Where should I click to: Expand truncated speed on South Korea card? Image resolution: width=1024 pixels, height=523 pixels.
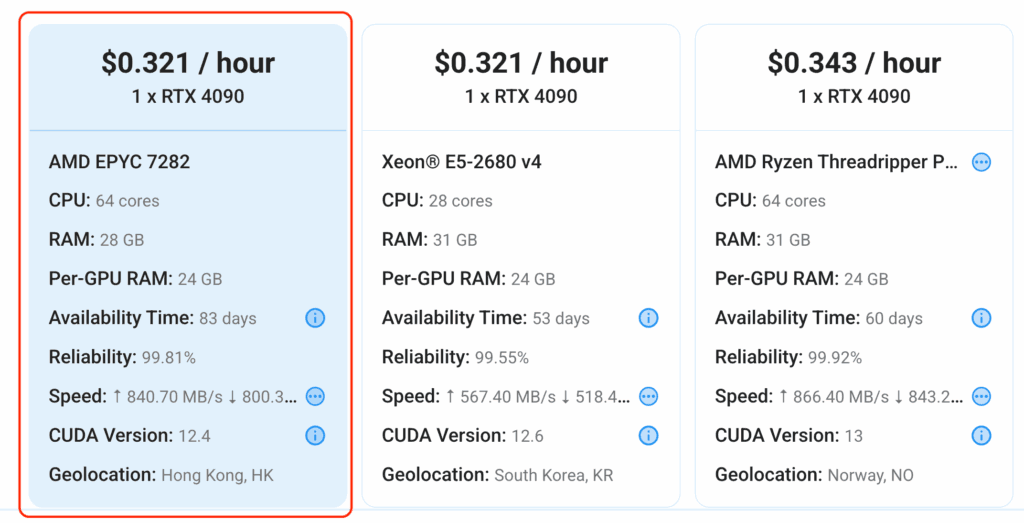pyautogui.click(x=648, y=396)
